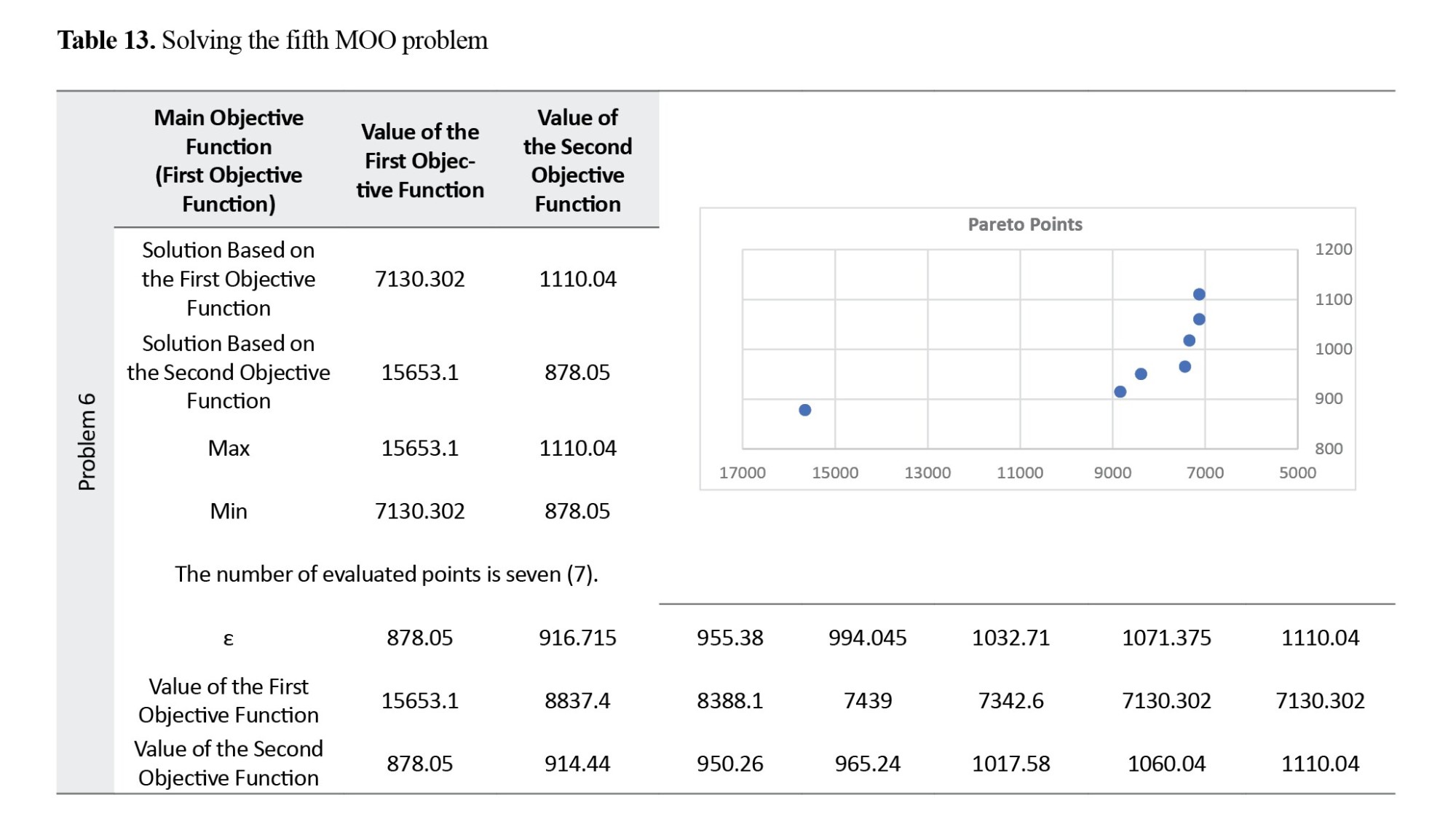Click the 17000 horizontal axis label
This screenshot has height=835, width=1456.
pyautogui.click(x=743, y=472)
